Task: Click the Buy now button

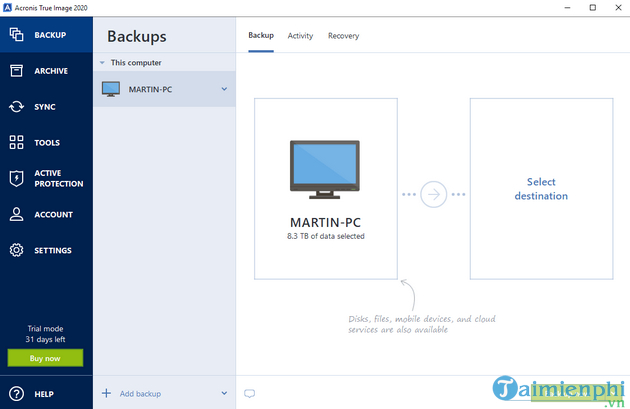Action: pyautogui.click(x=45, y=358)
